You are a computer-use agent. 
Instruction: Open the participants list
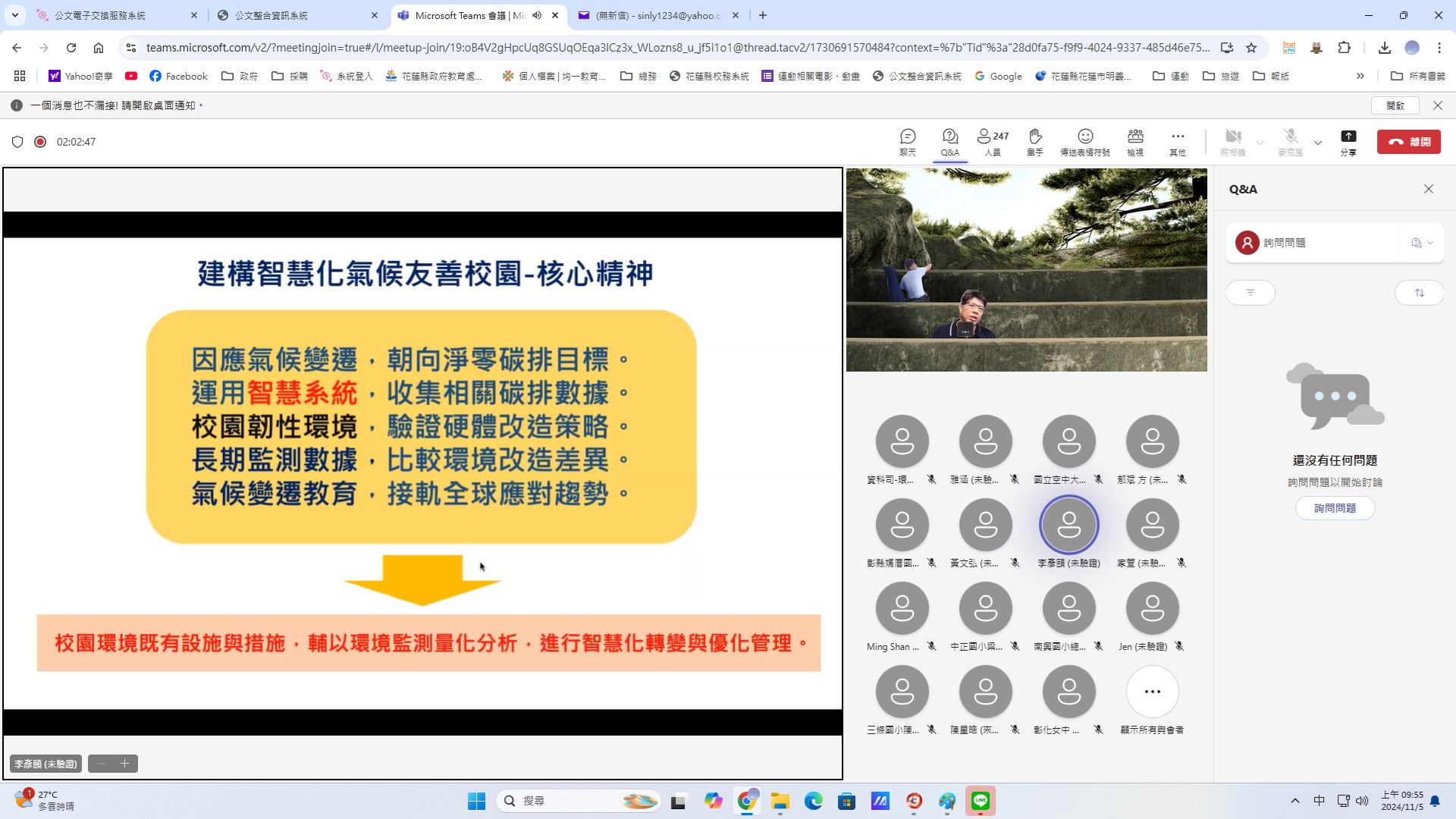992,142
